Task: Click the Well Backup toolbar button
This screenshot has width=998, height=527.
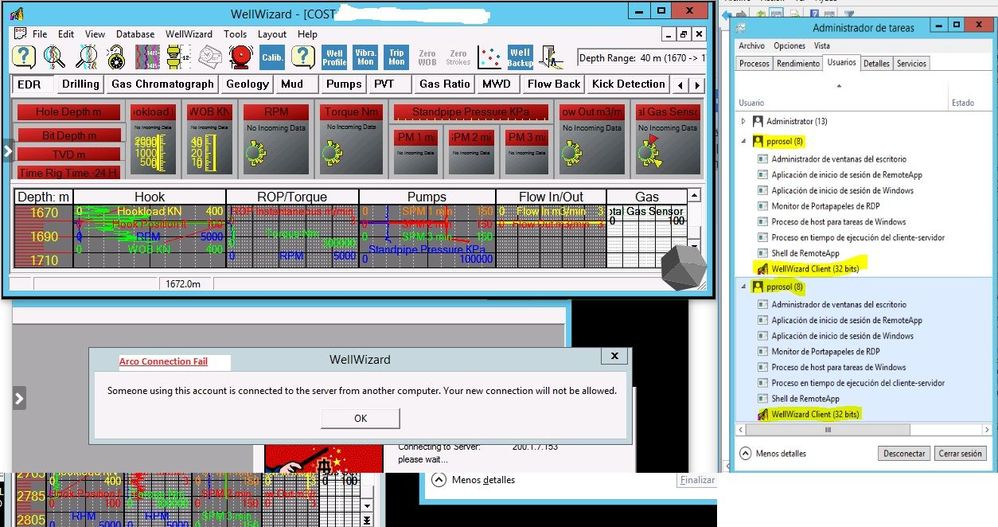Action: tap(520, 57)
